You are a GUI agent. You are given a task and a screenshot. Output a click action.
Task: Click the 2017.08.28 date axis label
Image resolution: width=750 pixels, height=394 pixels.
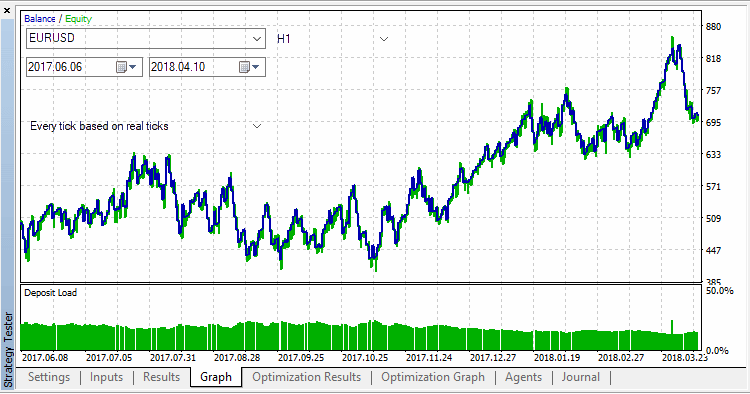click(237, 357)
